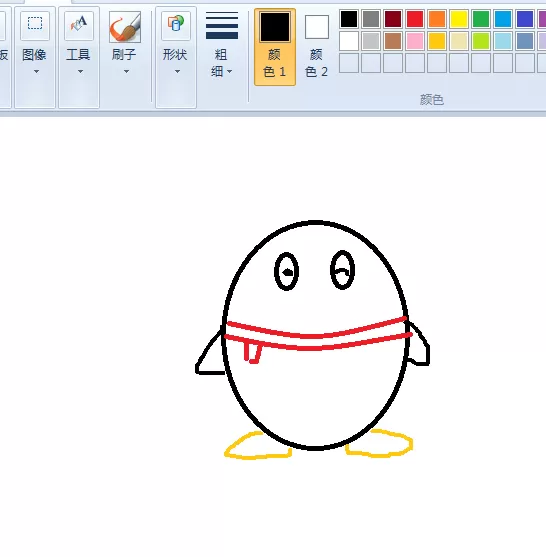
Task: Activate the 颜色 2 background color box
Action: point(317,27)
